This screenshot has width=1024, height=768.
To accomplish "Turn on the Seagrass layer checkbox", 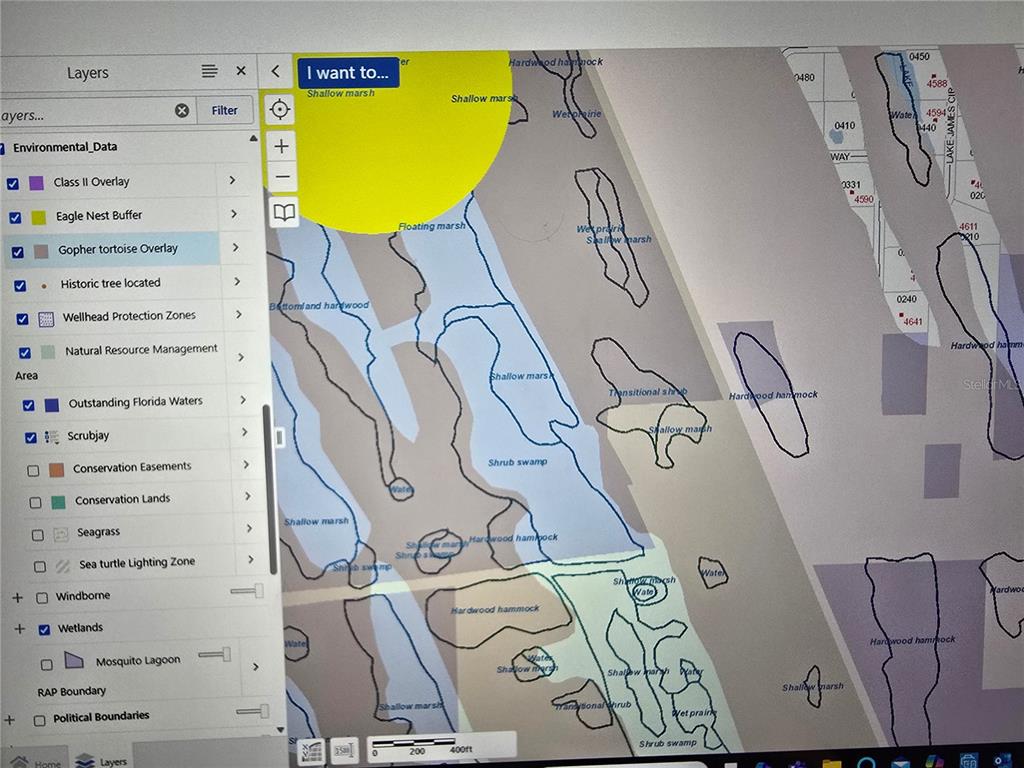I will click(37, 535).
